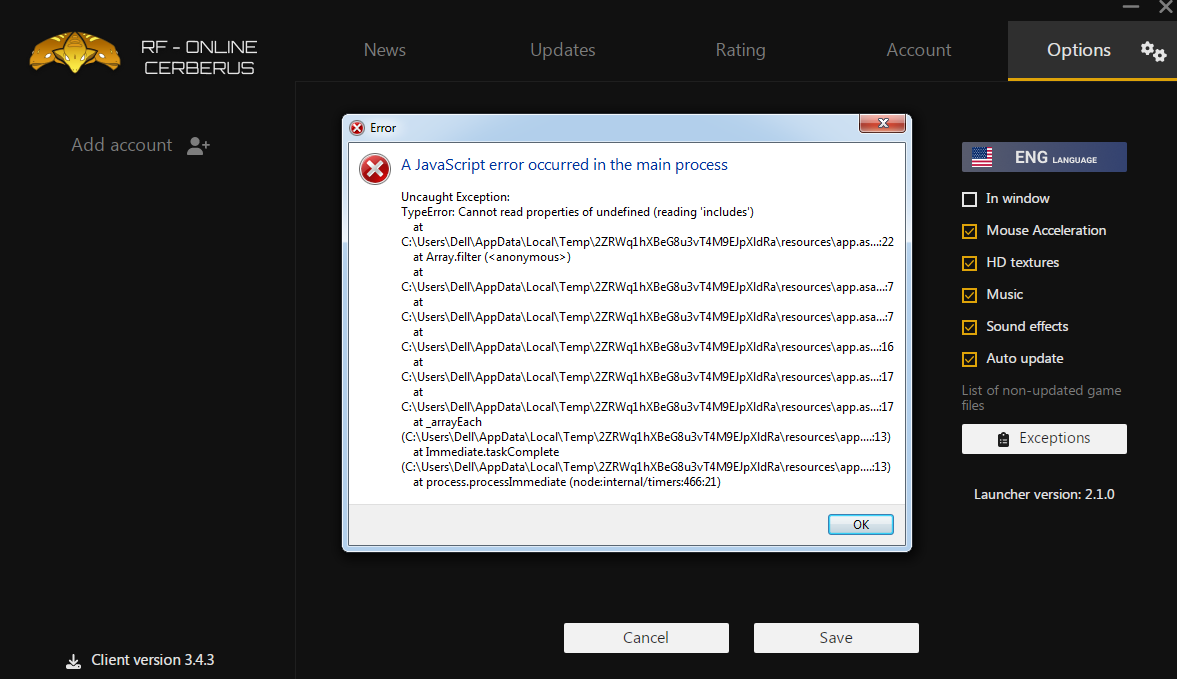
Task: Click the 'process.processImmediate' stack line
Action: coord(567,482)
